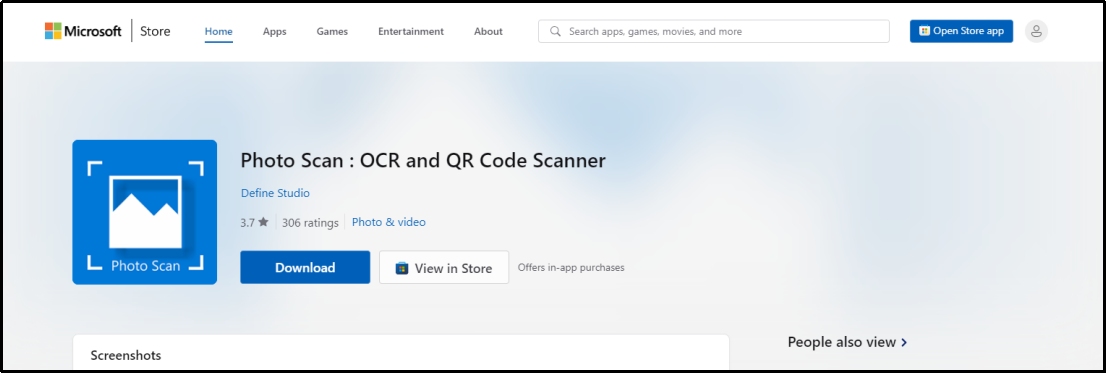Click the Open Store app button
1107x374 pixels.
[x=962, y=31]
